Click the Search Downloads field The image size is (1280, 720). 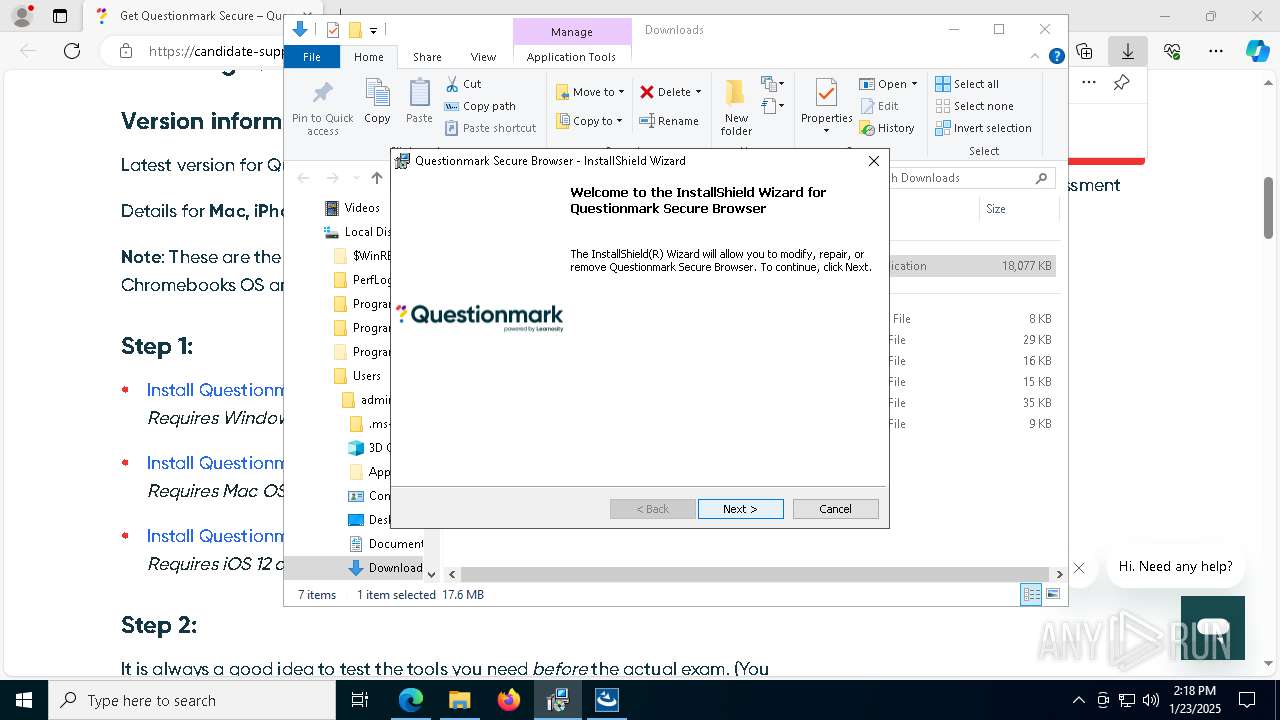[970, 178]
